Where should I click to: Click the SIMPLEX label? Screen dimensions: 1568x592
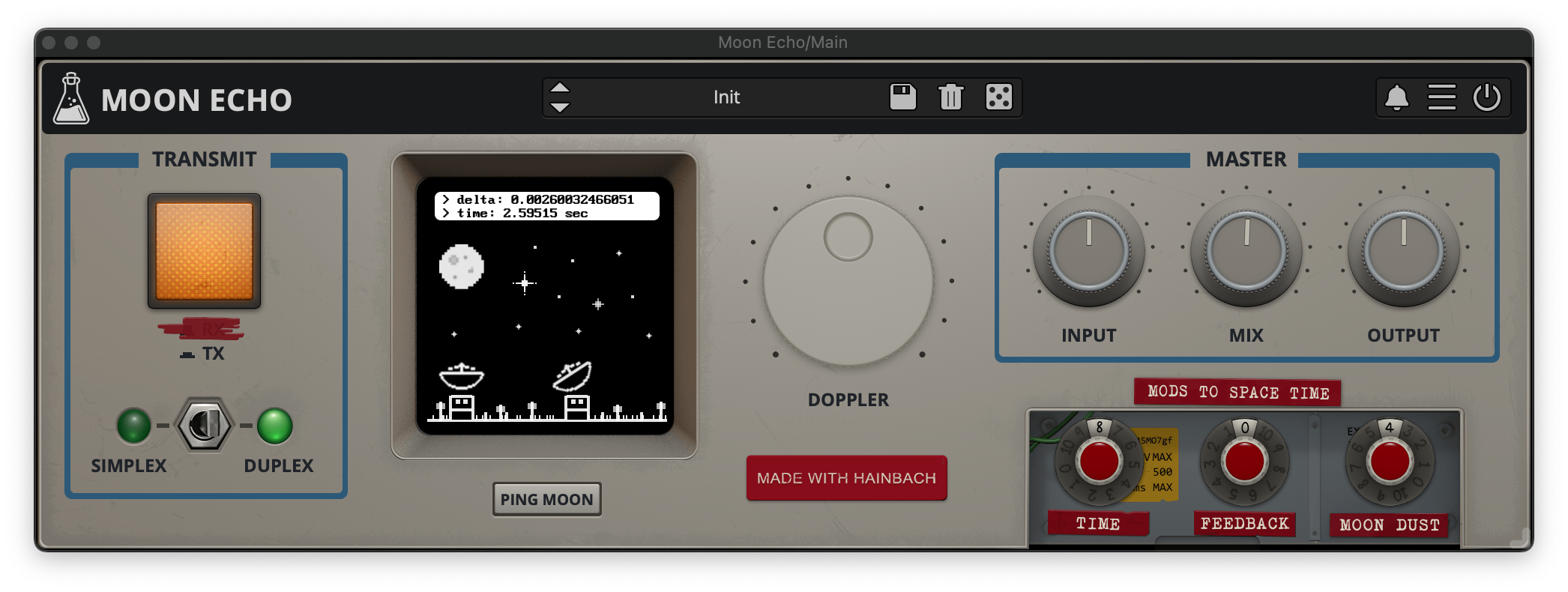[x=129, y=466]
